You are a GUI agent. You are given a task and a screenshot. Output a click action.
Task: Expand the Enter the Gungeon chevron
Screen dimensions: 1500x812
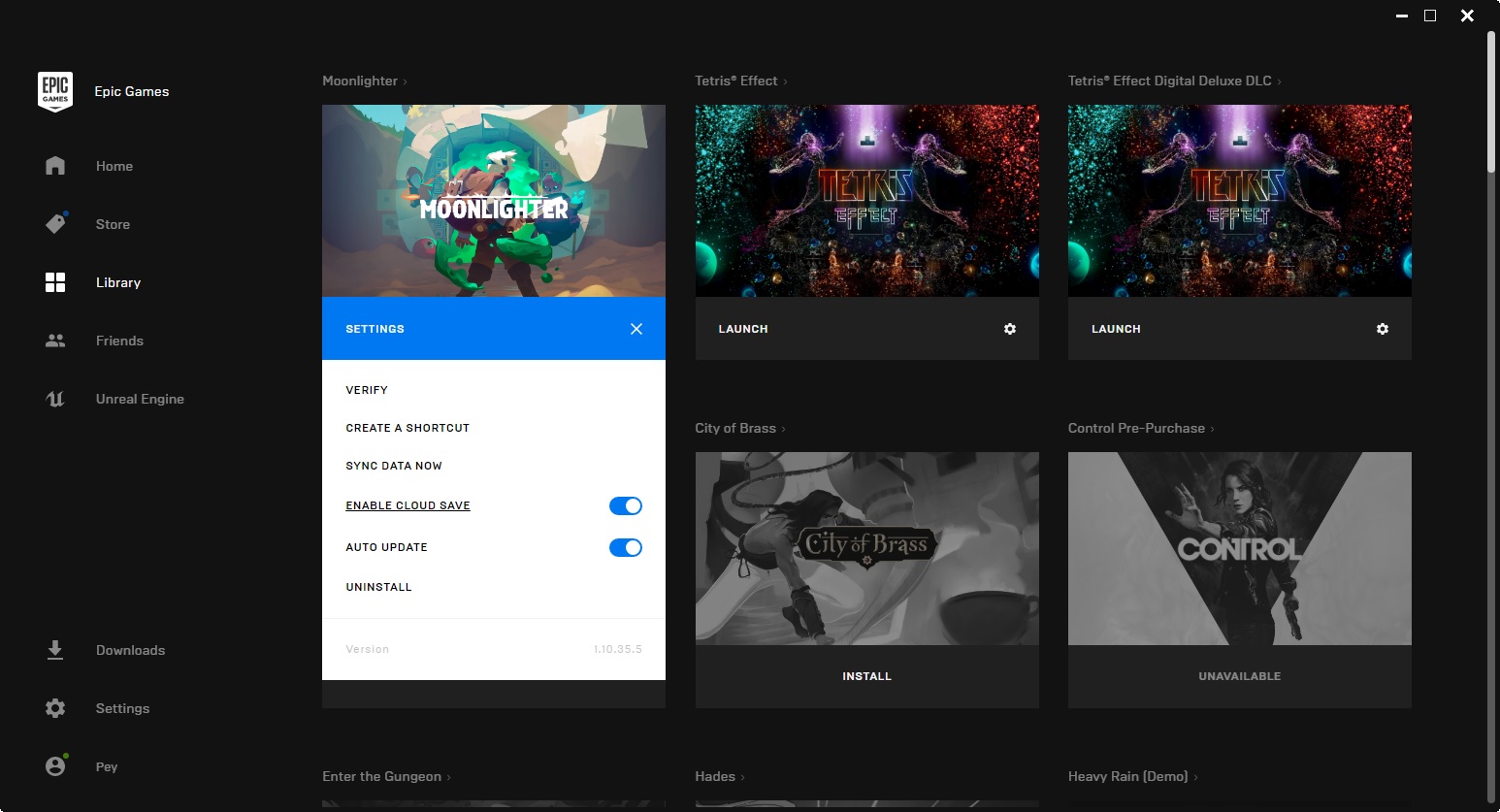[x=448, y=777]
